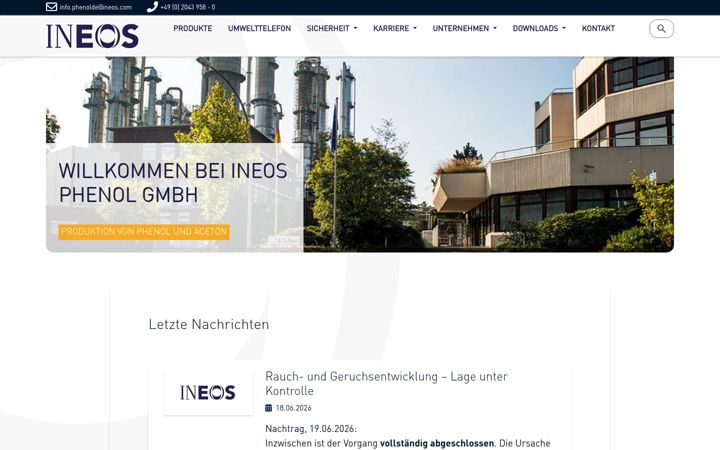Click the envelope email icon
Image resolution: width=720 pixels, height=450 pixels.
coord(51,7)
